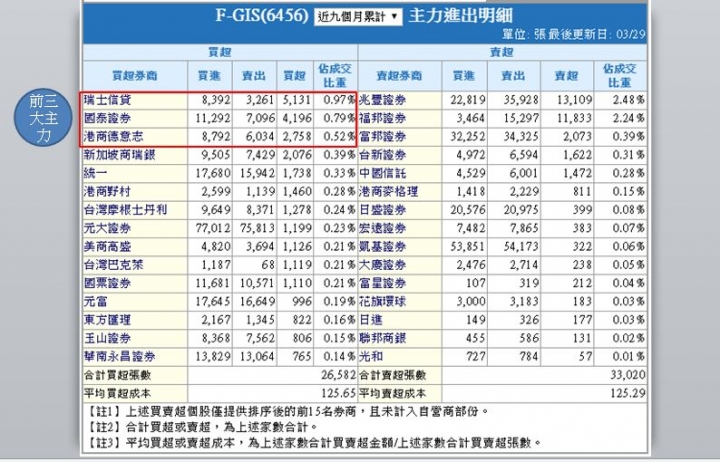Click the 日進 broker name
Screen dimensions: 720x462
371,320
